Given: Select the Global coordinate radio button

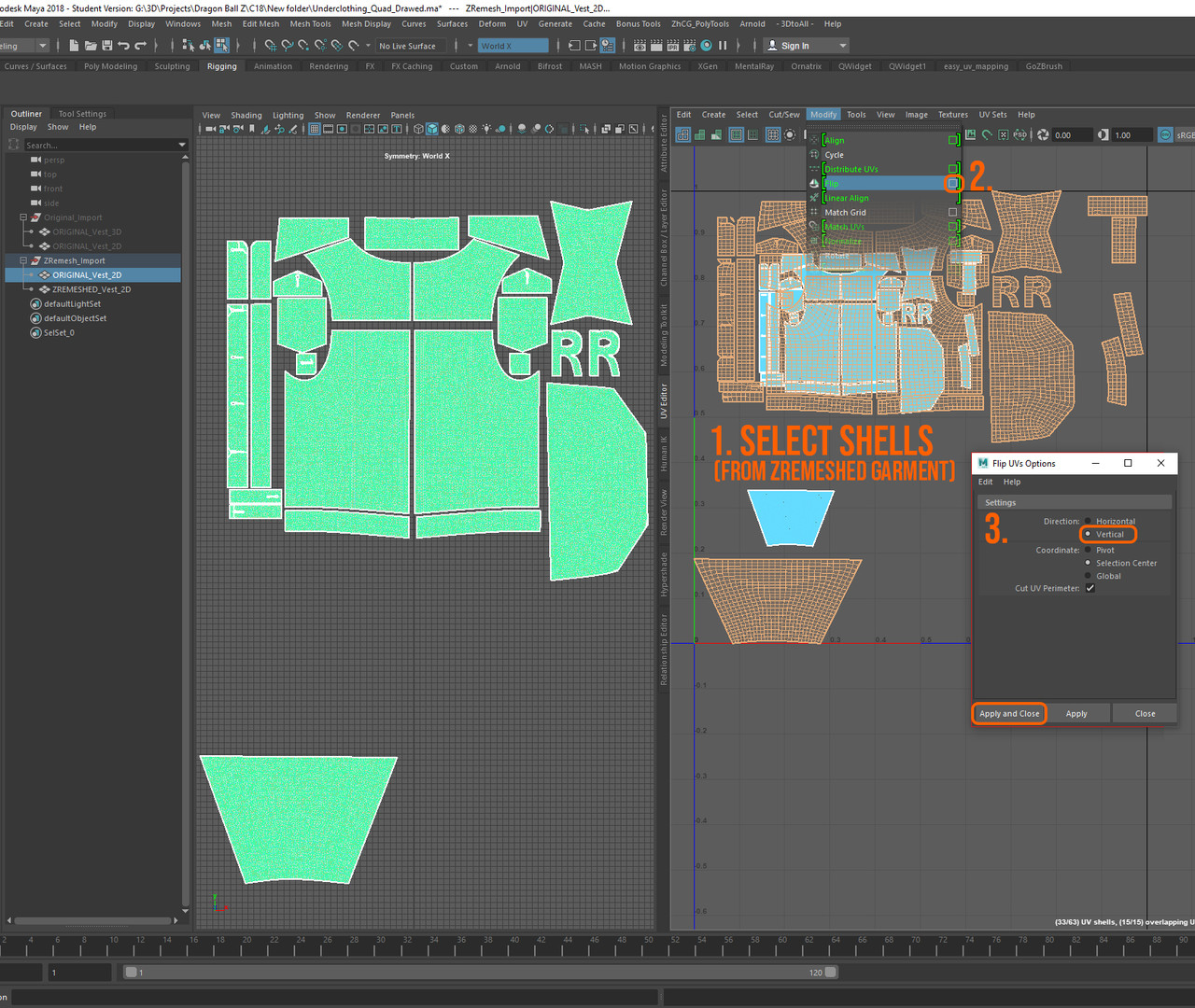Looking at the screenshot, I should (1088, 576).
